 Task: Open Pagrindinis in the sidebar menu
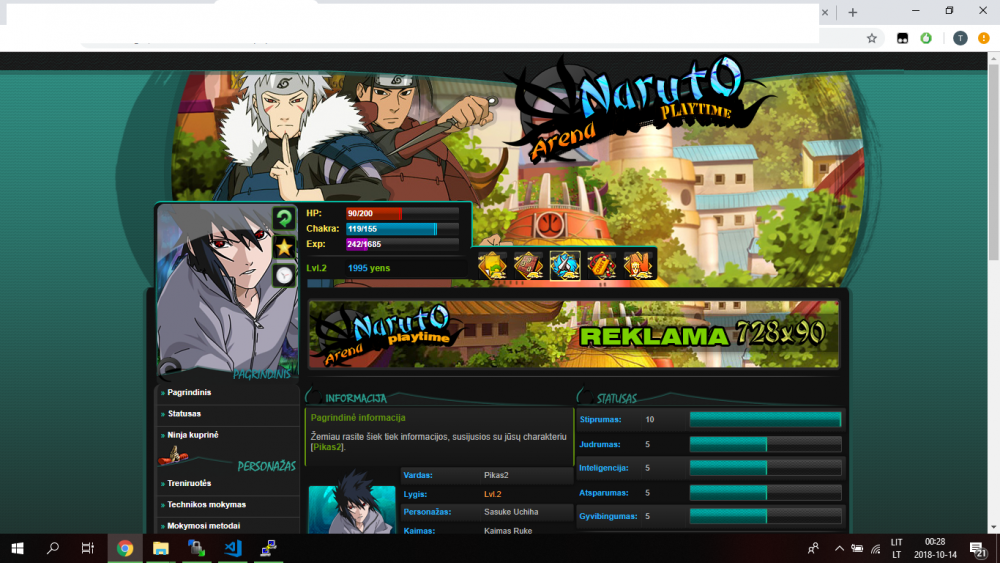(x=189, y=393)
